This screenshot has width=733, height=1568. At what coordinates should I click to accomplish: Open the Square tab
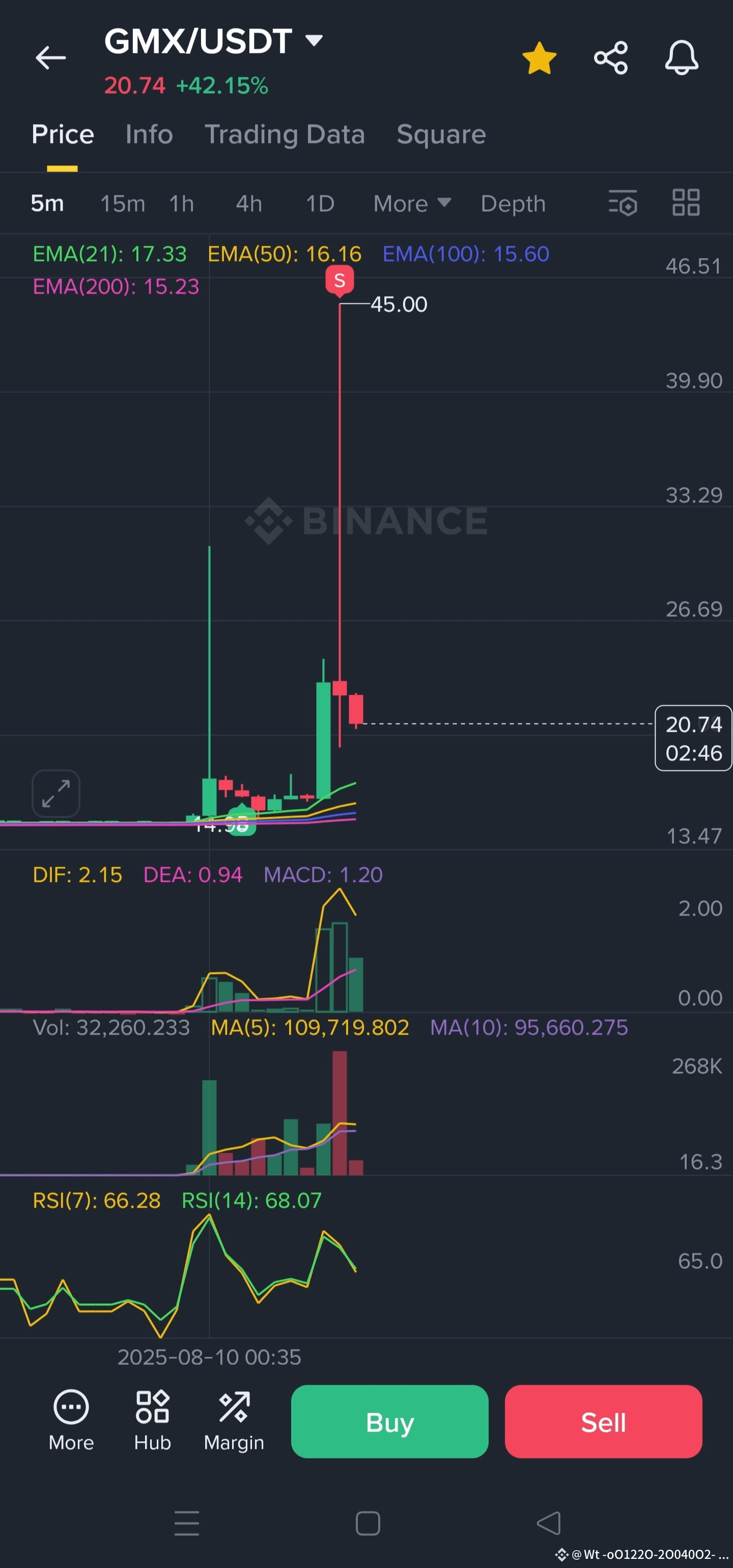pyautogui.click(x=441, y=134)
